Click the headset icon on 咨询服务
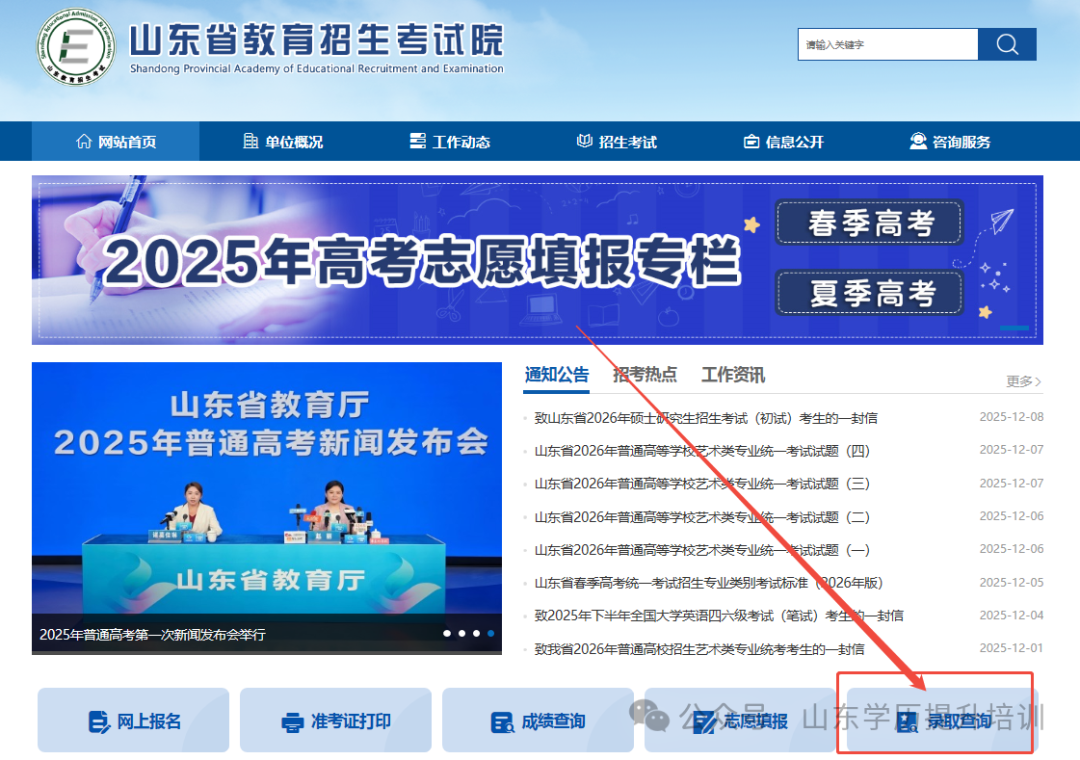 point(916,141)
